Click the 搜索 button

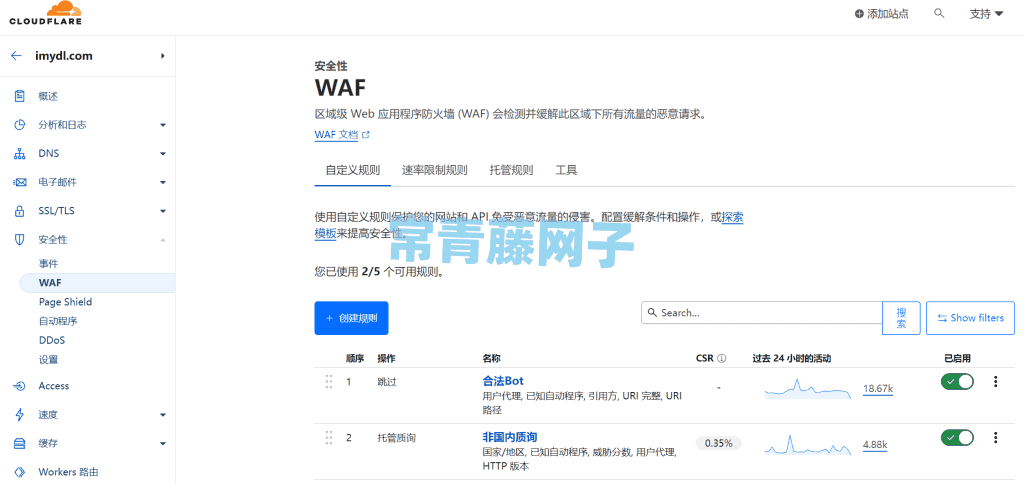[x=901, y=318]
